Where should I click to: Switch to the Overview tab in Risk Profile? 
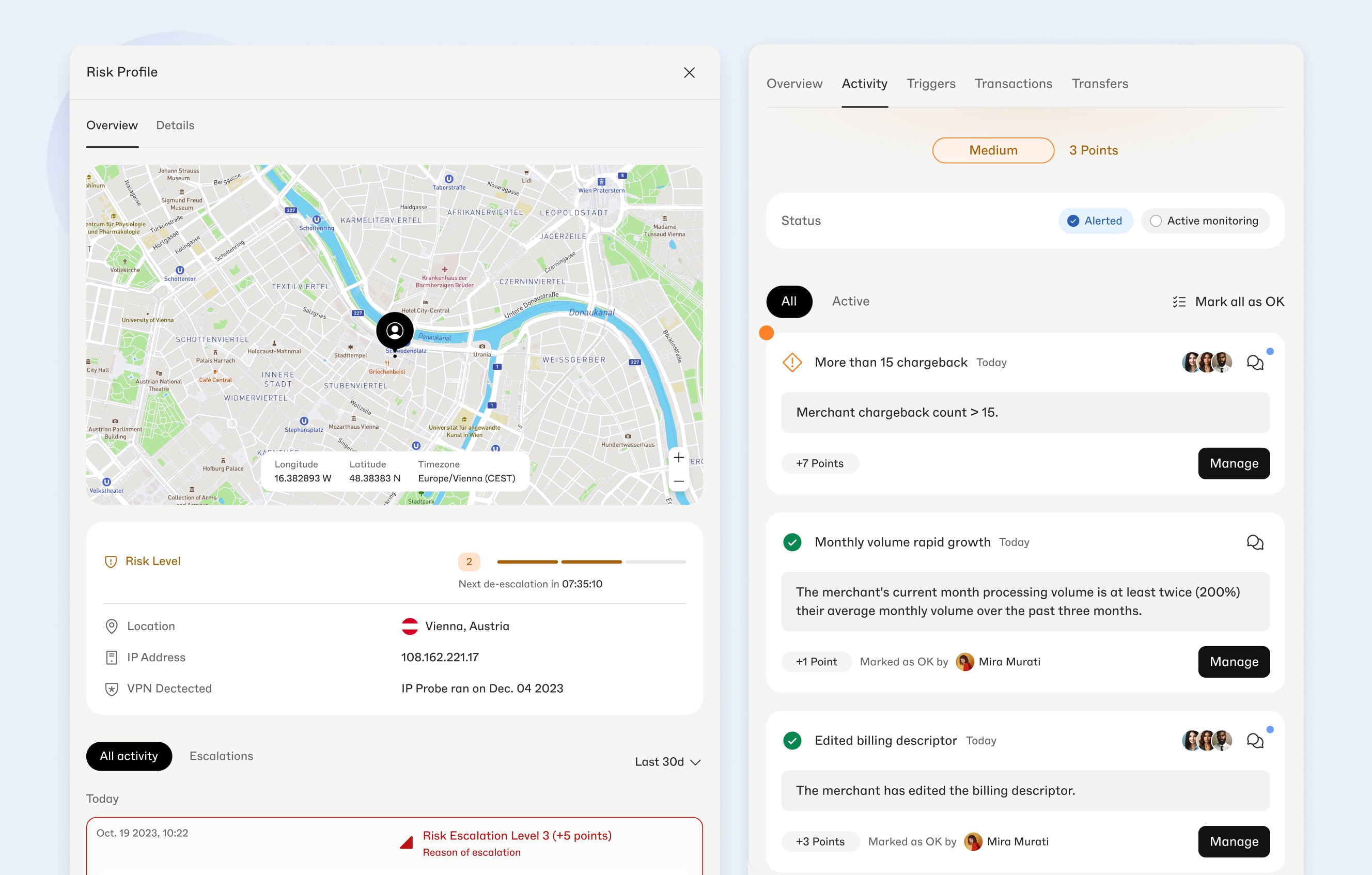(x=112, y=126)
